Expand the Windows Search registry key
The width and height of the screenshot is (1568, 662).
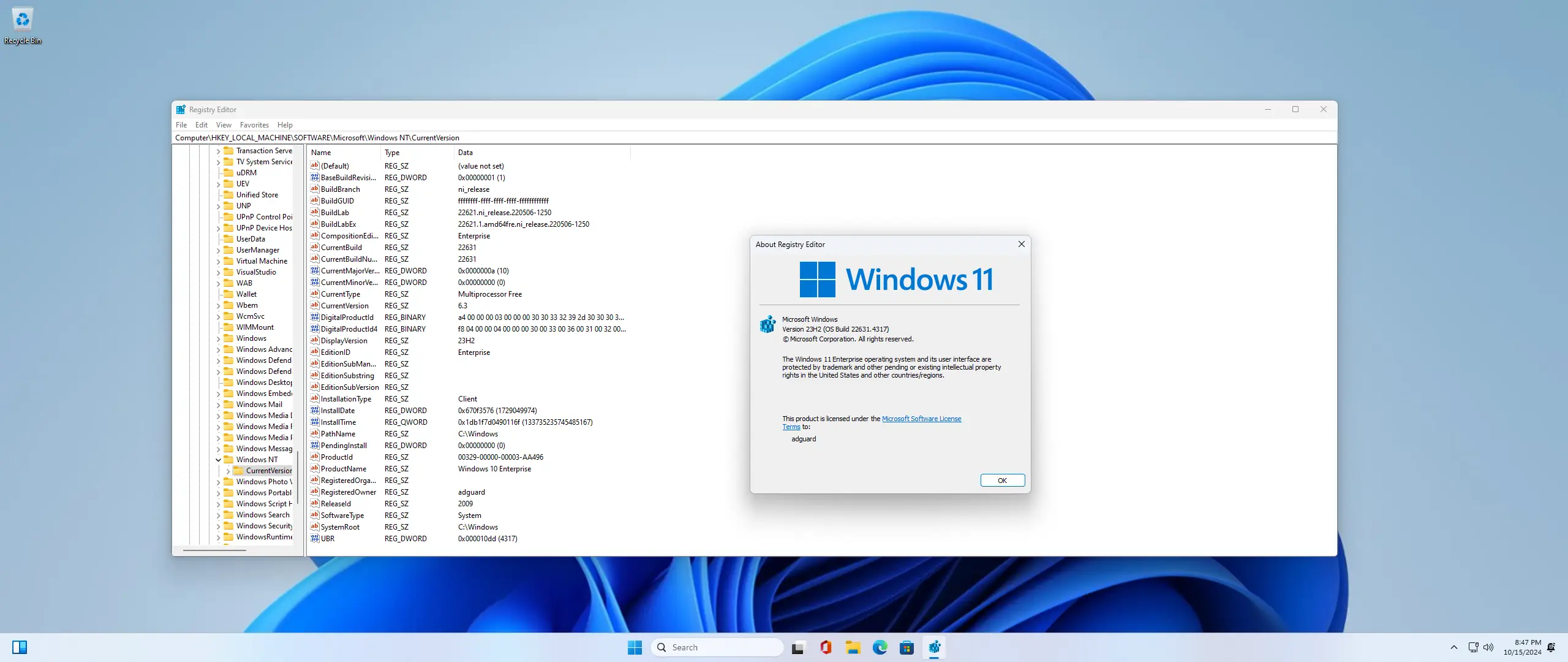click(218, 515)
